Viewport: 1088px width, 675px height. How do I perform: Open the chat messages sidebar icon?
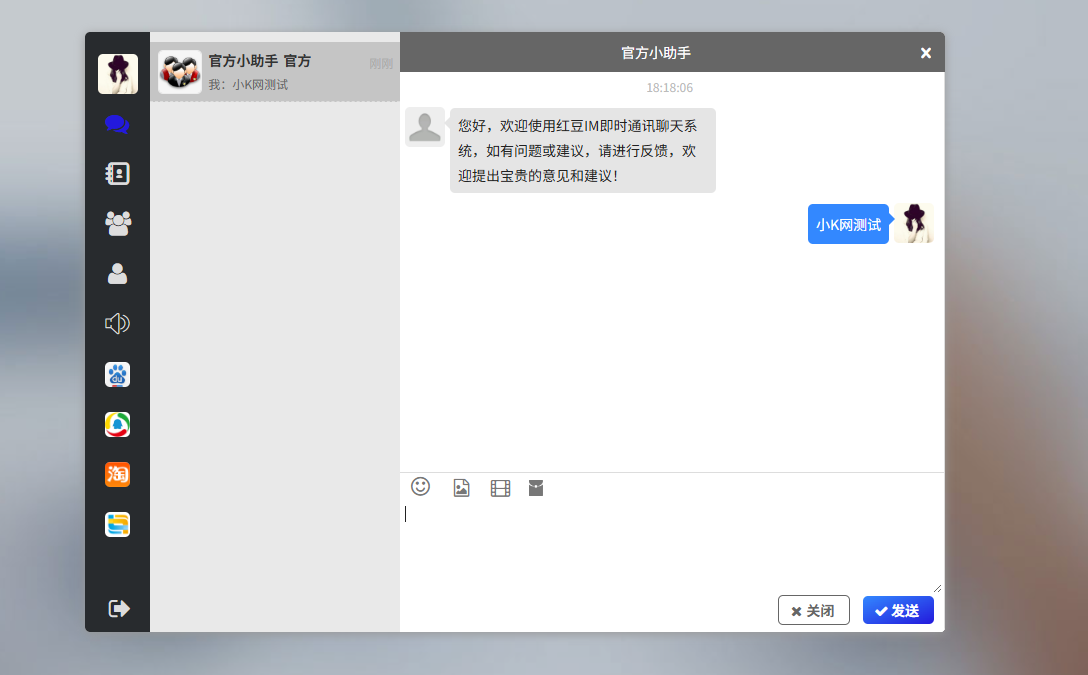(117, 125)
